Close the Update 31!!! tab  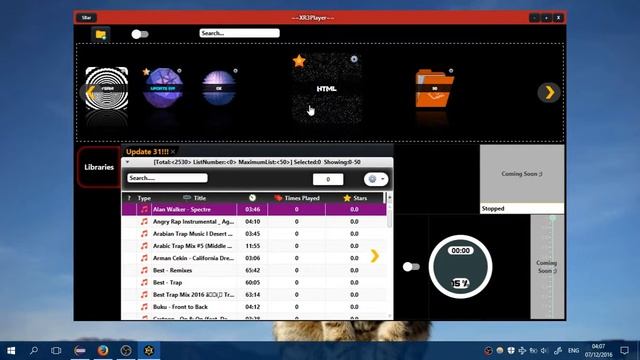coord(173,151)
